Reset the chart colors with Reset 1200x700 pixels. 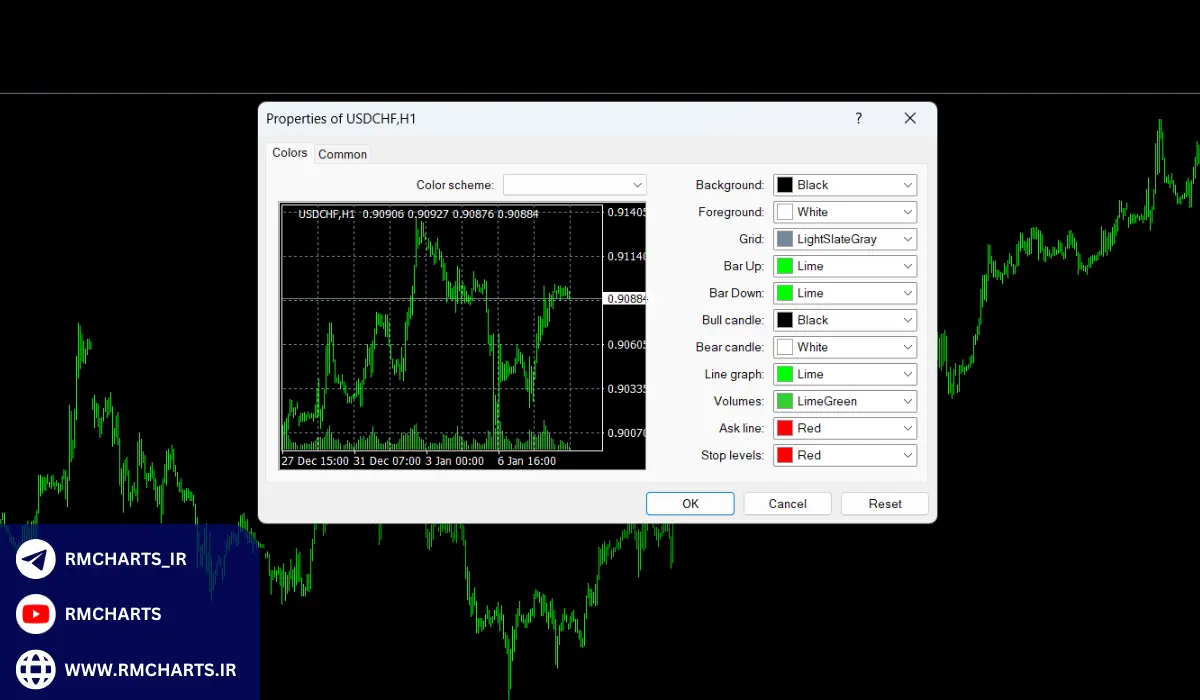[884, 504]
